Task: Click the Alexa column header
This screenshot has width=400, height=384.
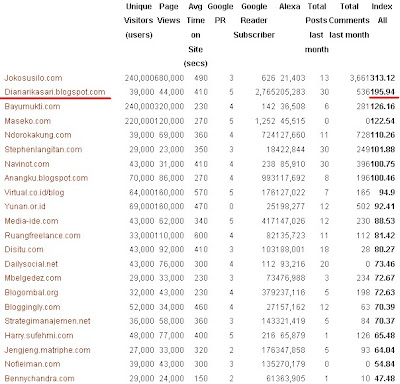Action: coord(290,6)
